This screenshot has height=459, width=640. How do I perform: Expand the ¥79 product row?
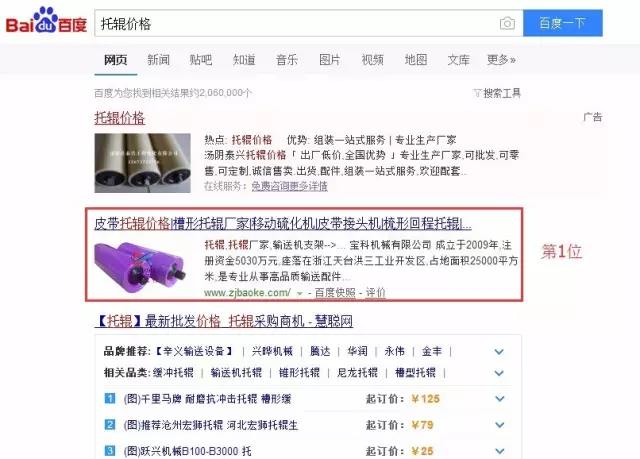coord(499,425)
